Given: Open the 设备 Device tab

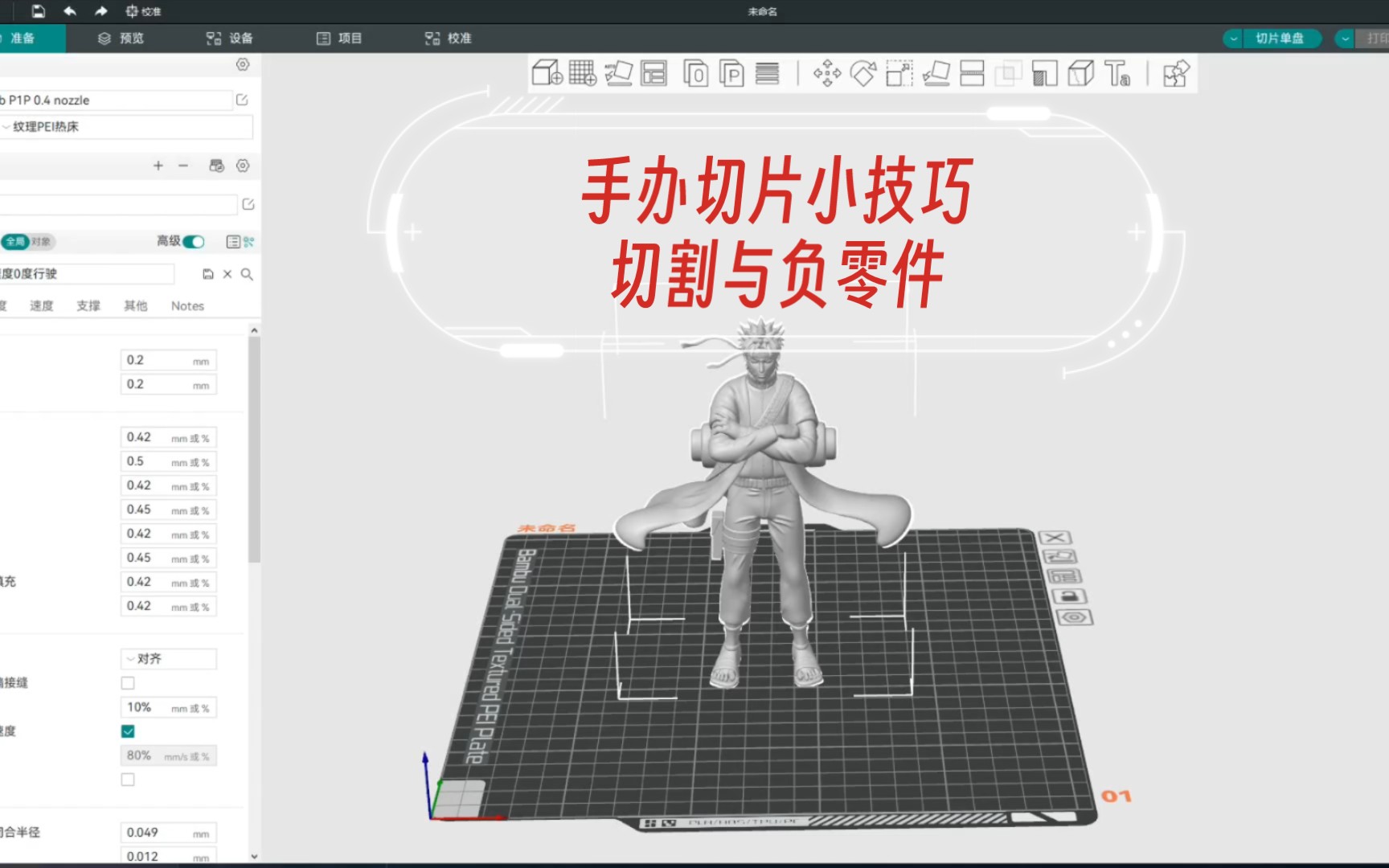Looking at the screenshot, I should (230, 39).
